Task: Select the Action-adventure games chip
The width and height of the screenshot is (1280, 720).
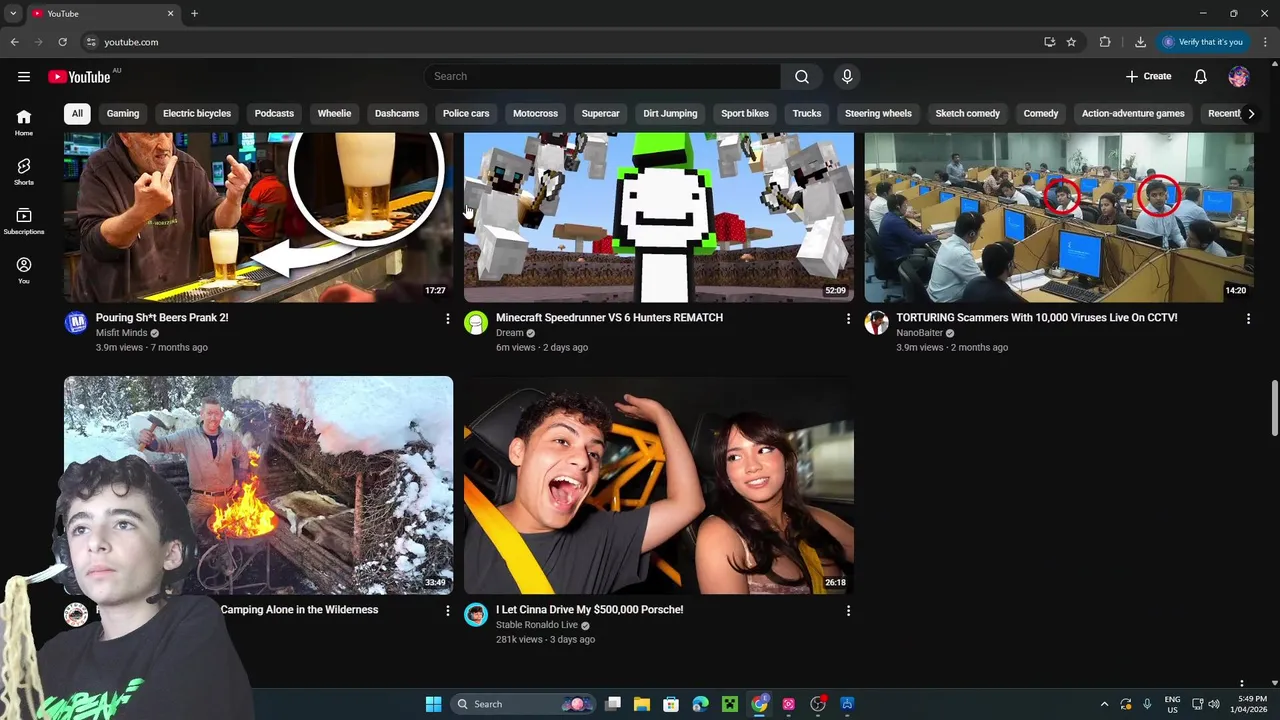Action: click(1133, 113)
